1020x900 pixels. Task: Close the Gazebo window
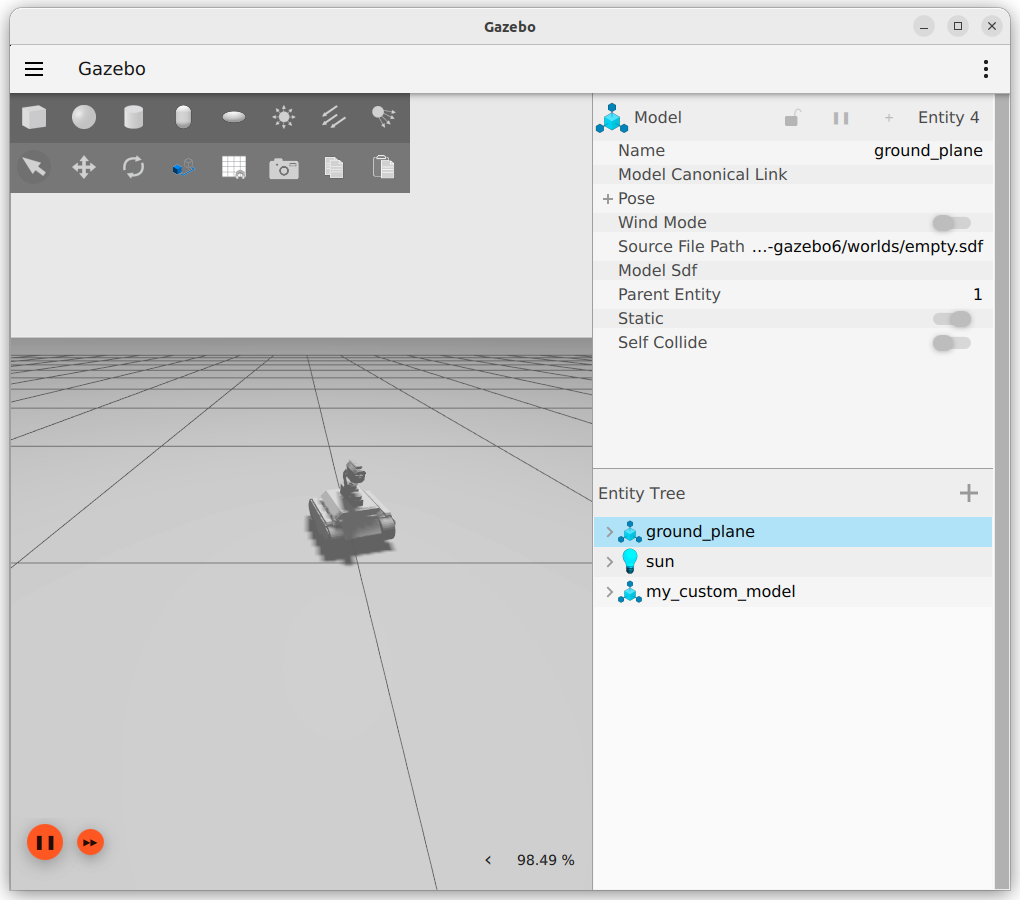[x=991, y=27]
